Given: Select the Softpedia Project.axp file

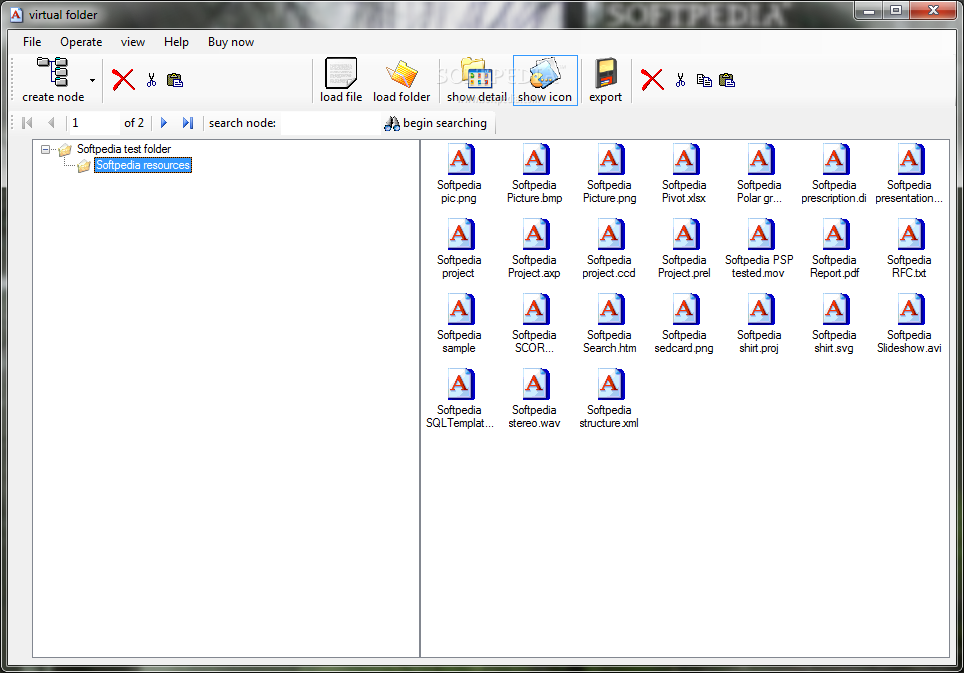Looking at the screenshot, I should tap(534, 248).
